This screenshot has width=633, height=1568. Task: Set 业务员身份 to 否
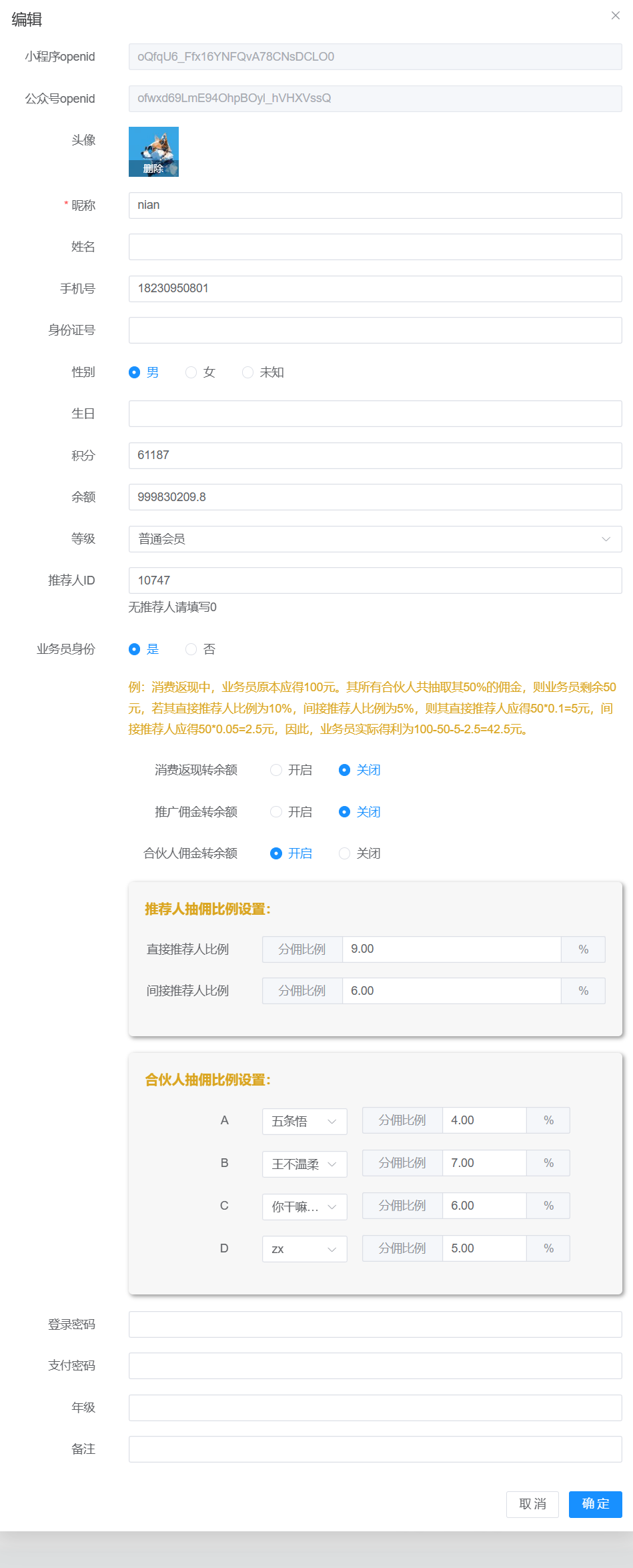pos(191,649)
